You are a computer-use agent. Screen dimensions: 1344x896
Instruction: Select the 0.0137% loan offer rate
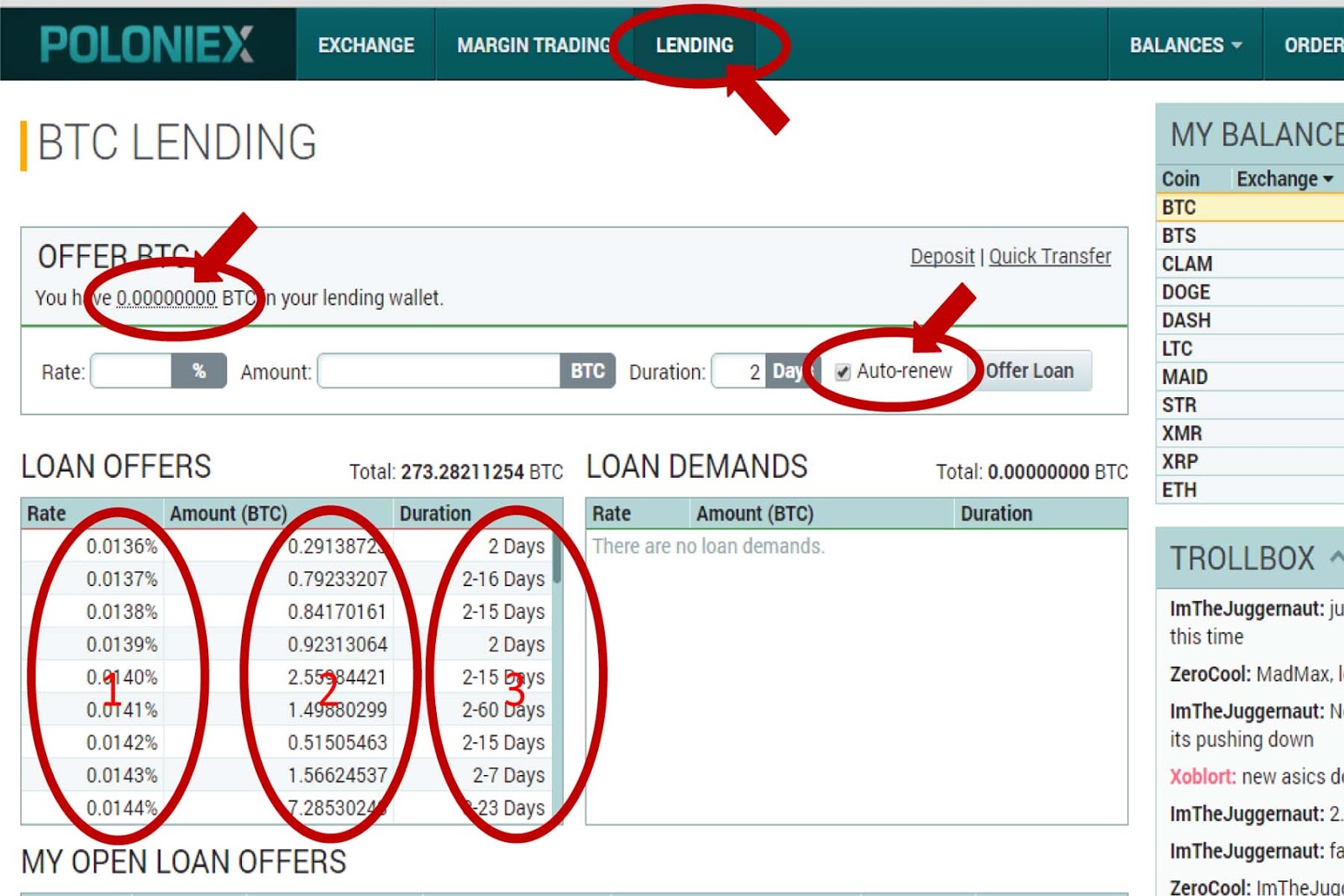122,579
